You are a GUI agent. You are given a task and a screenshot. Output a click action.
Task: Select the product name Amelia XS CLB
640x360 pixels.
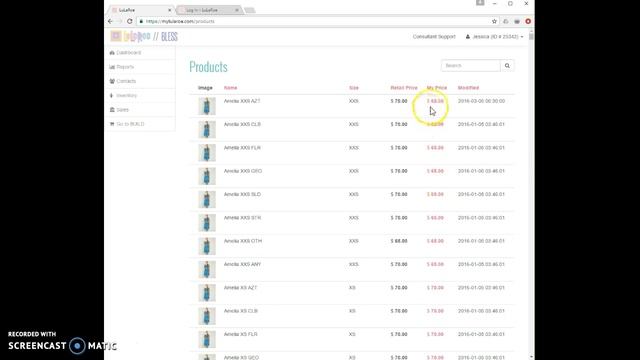point(241,310)
